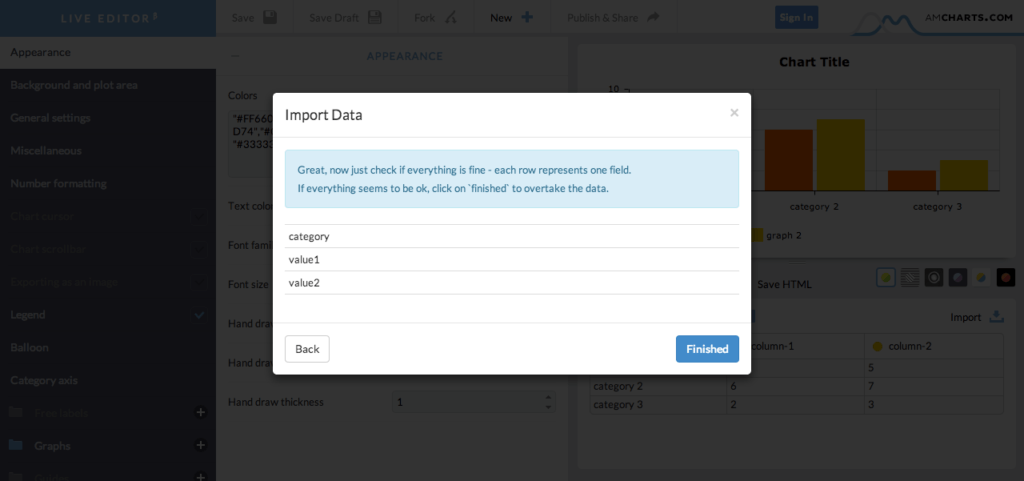Click the column-2 yellow color swatch
The height and width of the screenshot is (481, 1024).
coord(878,347)
